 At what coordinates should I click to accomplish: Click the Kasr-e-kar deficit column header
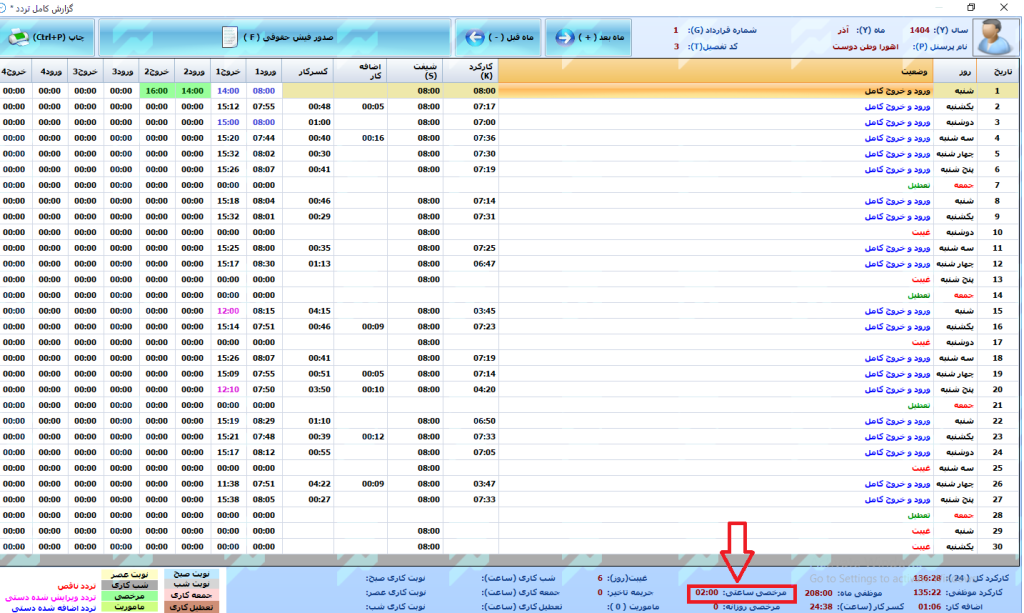pos(308,72)
